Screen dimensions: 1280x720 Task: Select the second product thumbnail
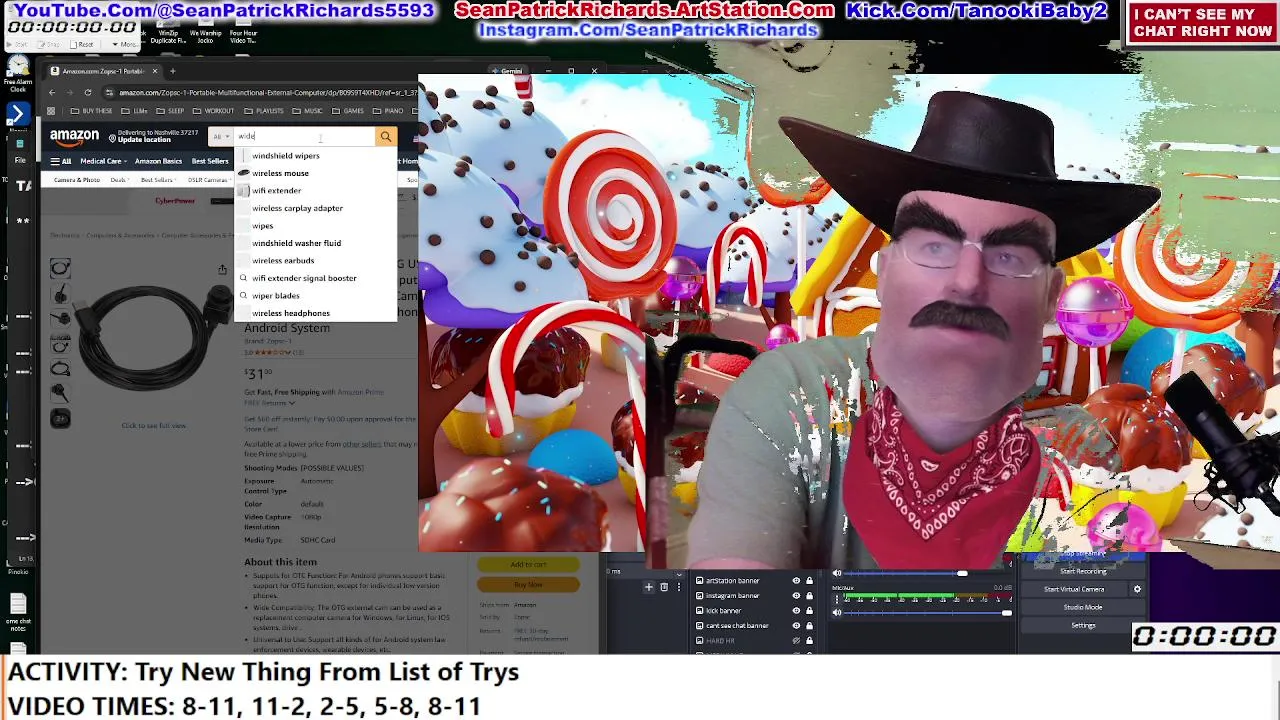pos(60,293)
